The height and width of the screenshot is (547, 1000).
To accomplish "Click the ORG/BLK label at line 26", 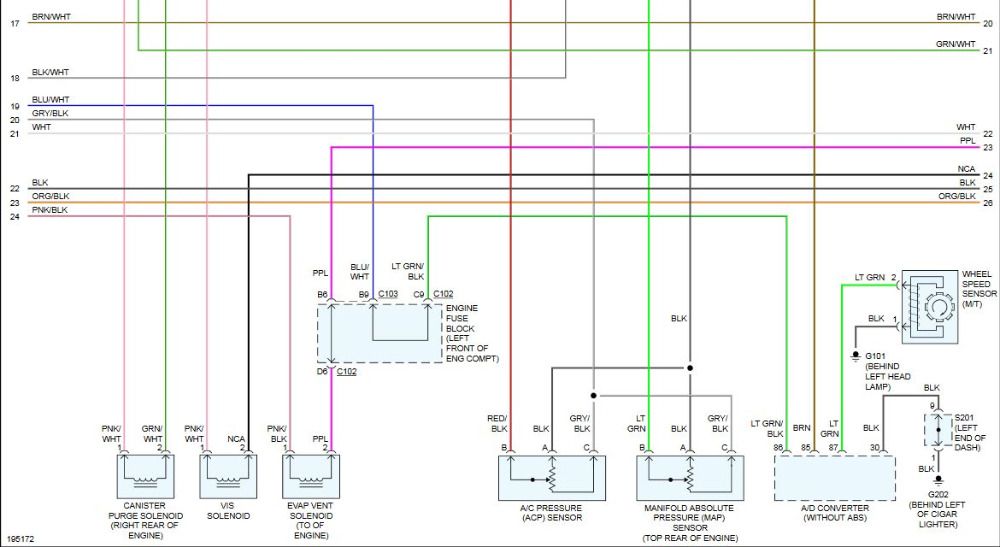I will coord(957,196).
